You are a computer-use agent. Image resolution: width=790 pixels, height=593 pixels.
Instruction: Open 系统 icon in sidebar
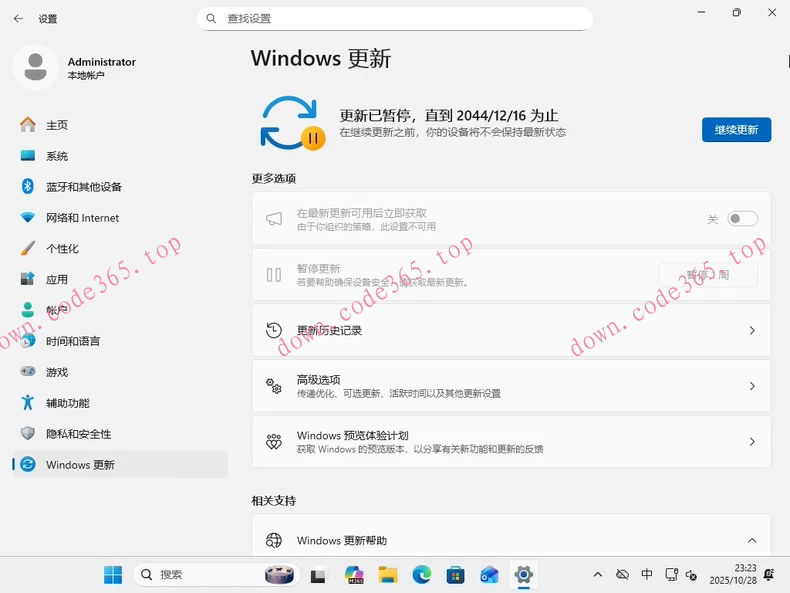pyautogui.click(x=28, y=156)
